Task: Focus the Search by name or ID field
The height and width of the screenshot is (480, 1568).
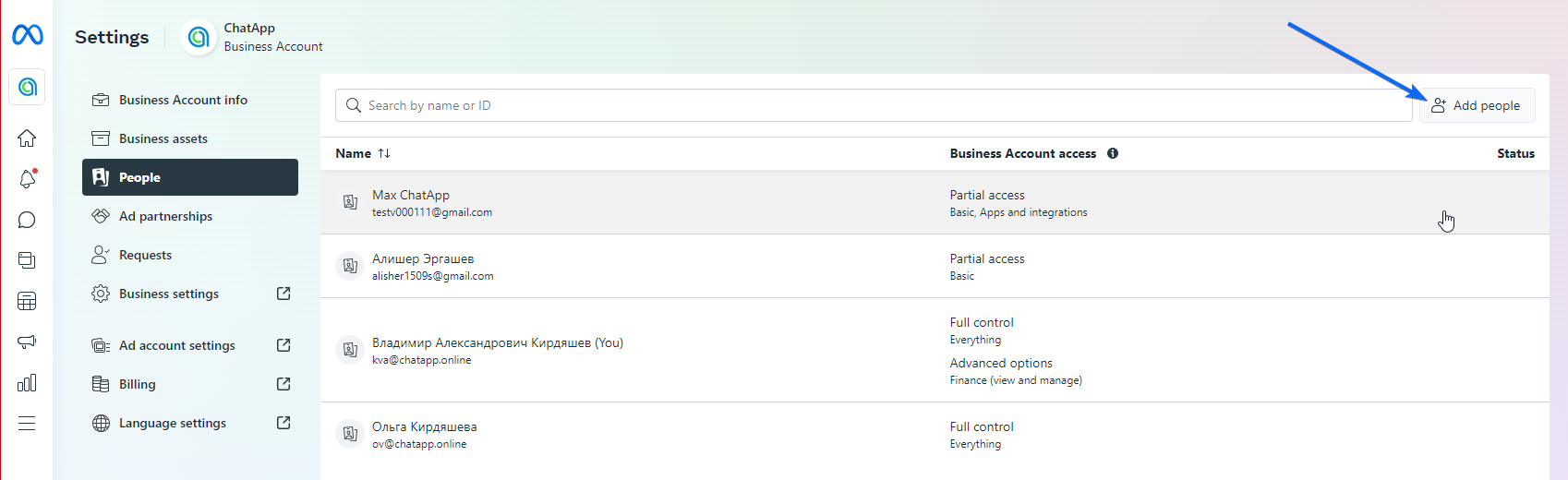Action: (874, 105)
